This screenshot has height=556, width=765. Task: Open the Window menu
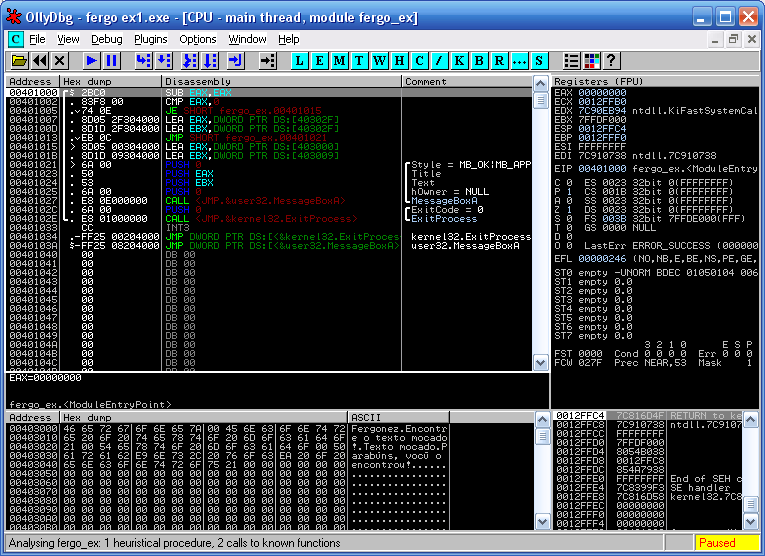pyautogui.click(x=247, y=39)
